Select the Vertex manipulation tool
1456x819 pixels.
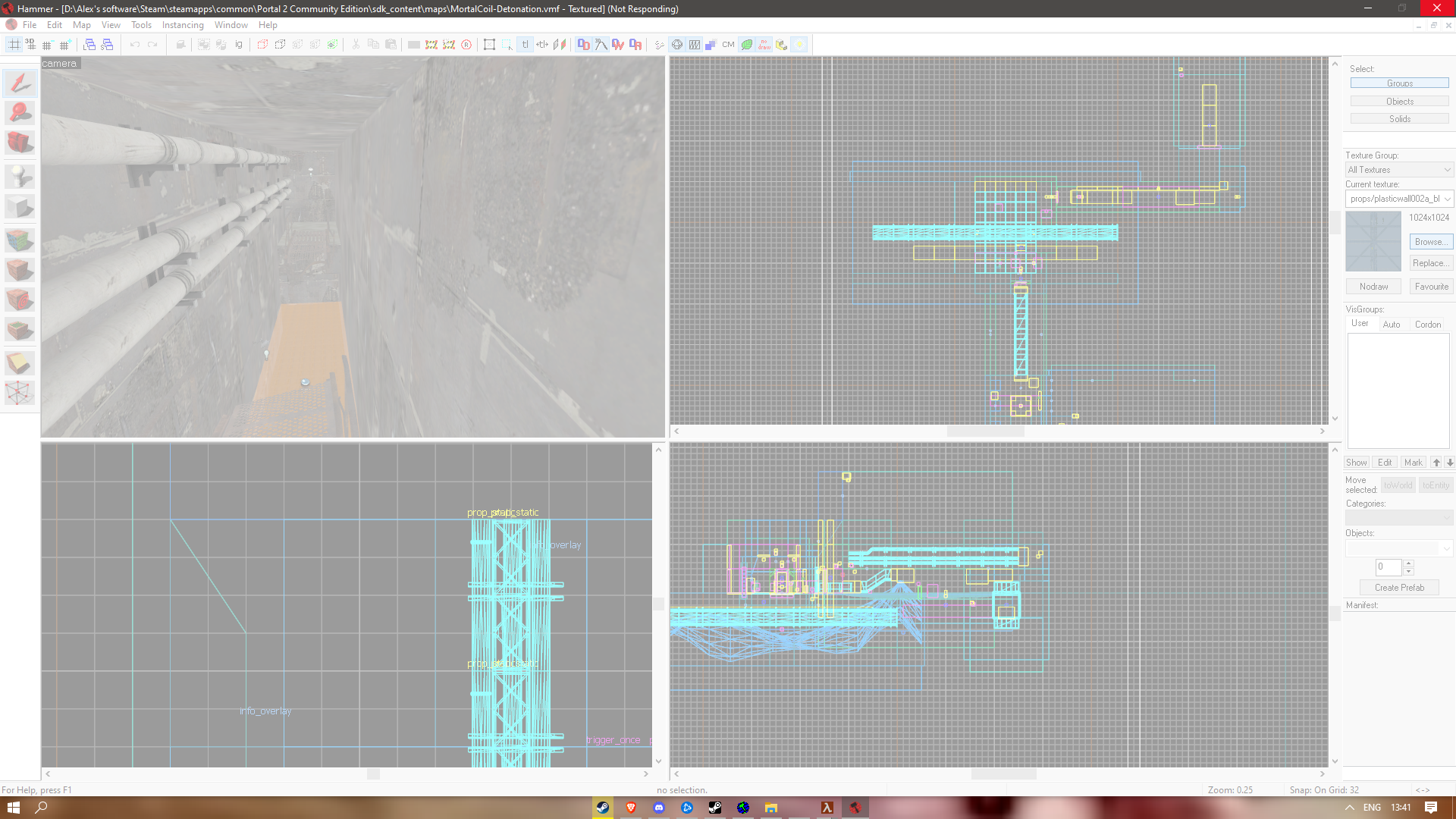click(x=20, y=393)
